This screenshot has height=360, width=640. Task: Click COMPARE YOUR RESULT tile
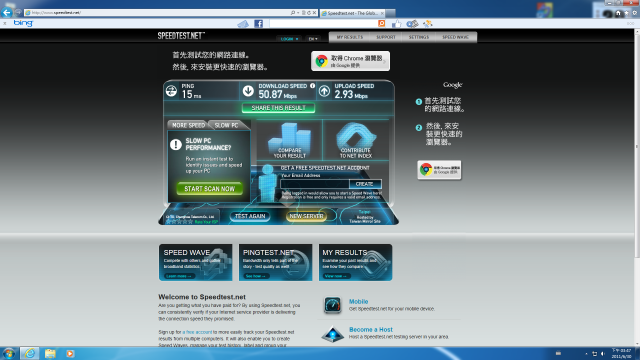pyautogui.click(x=289, y=140)
